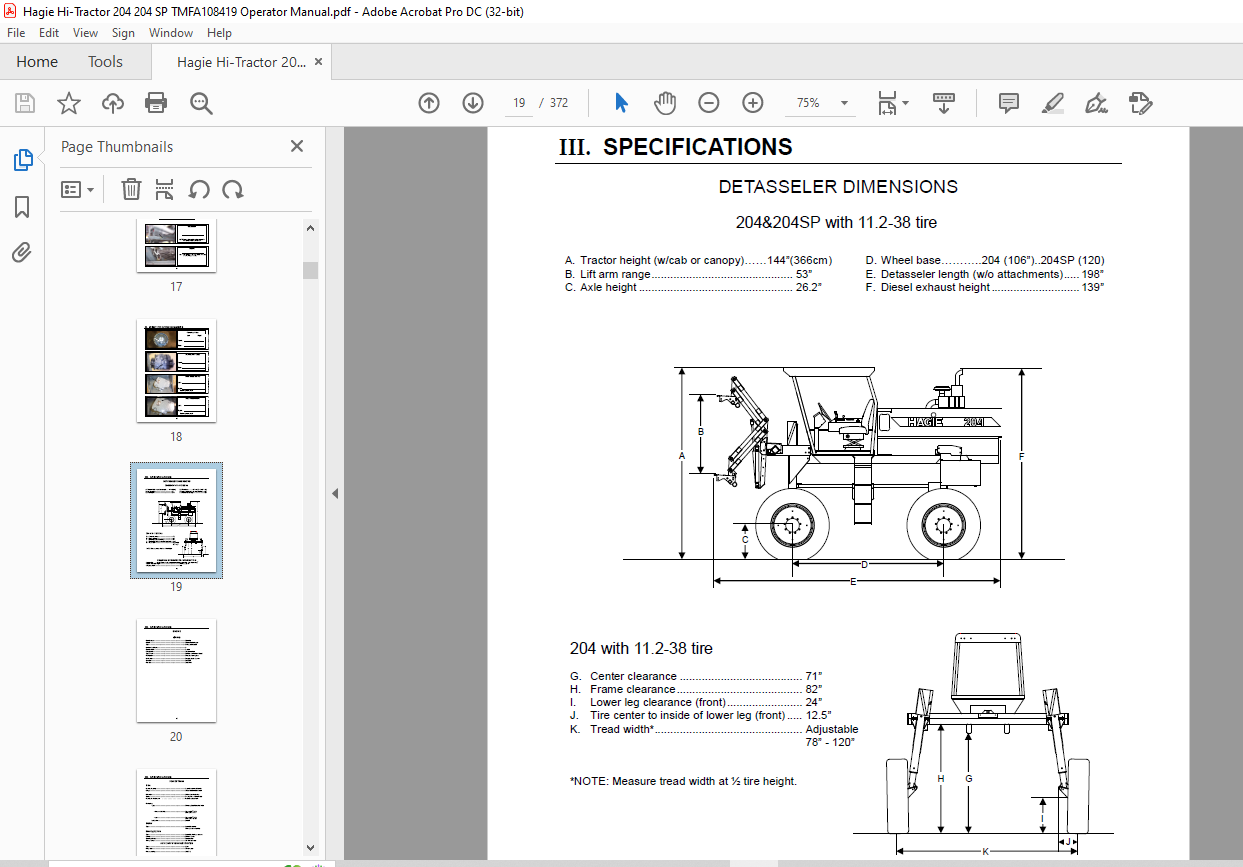Screen dimensions: 1243x867
Task: Open the redact or stamp tool icon
Action: point(1141,103)
